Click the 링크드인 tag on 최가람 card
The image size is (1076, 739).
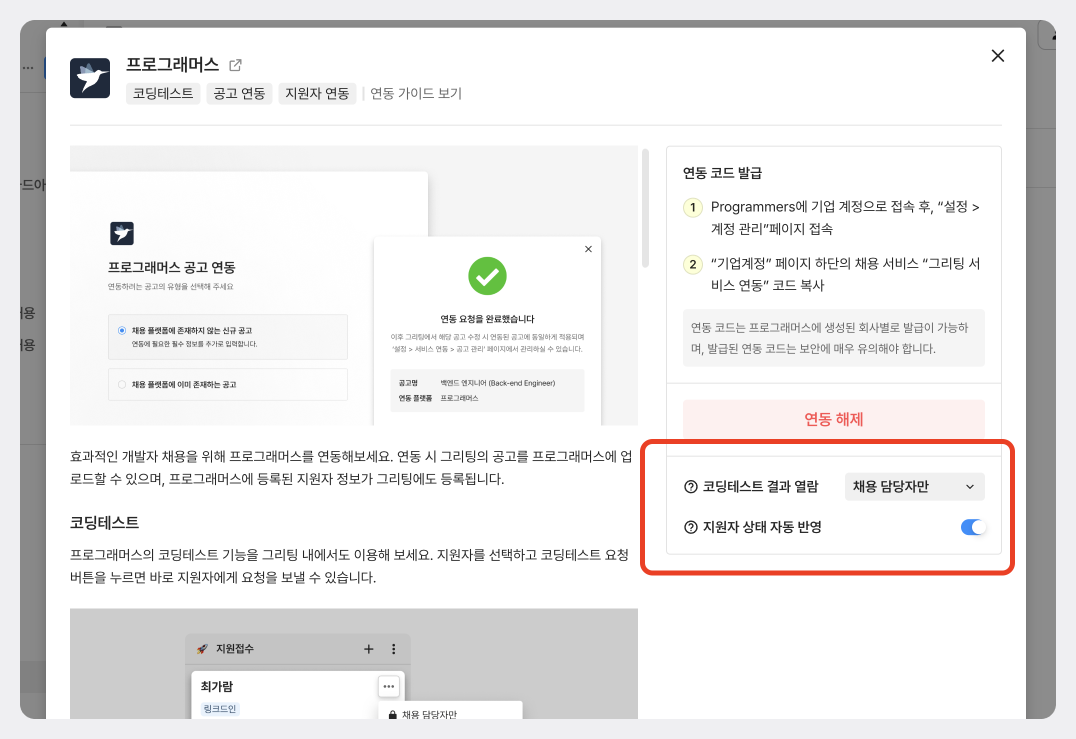[220, 709]
